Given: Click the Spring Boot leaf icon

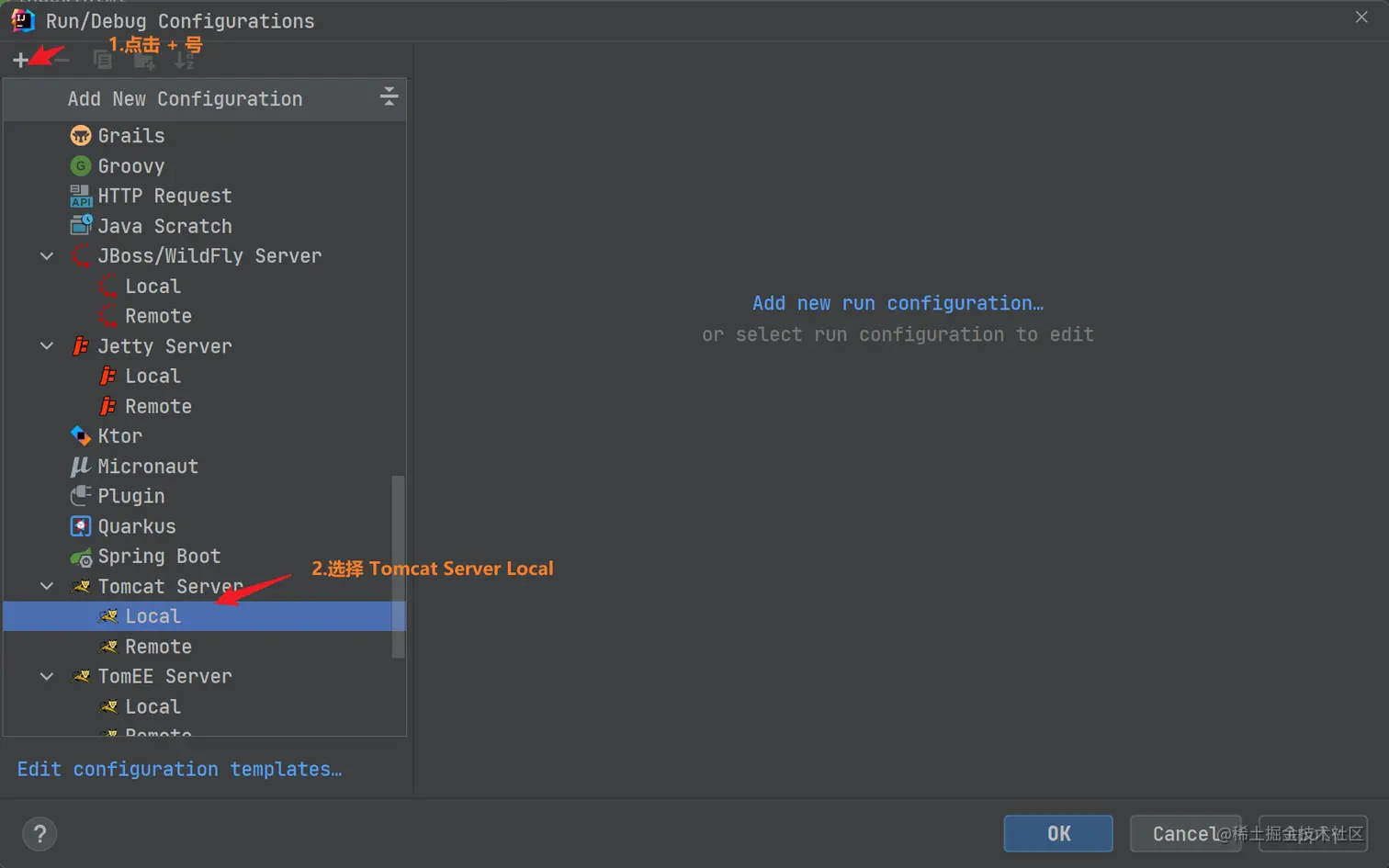Looking at the screenshot, I should (81, 557).
